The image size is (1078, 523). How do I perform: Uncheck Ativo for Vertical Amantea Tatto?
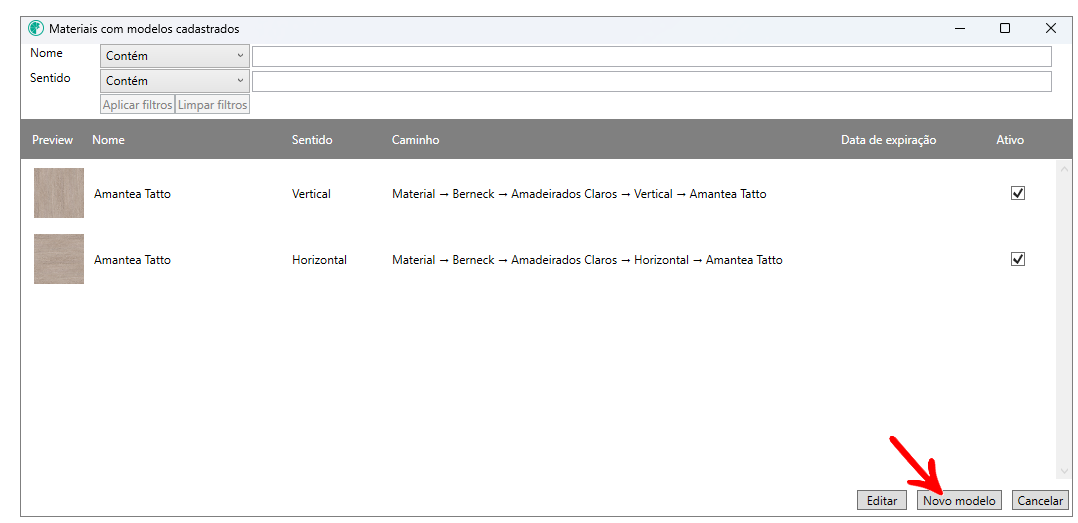(1018, 193)
